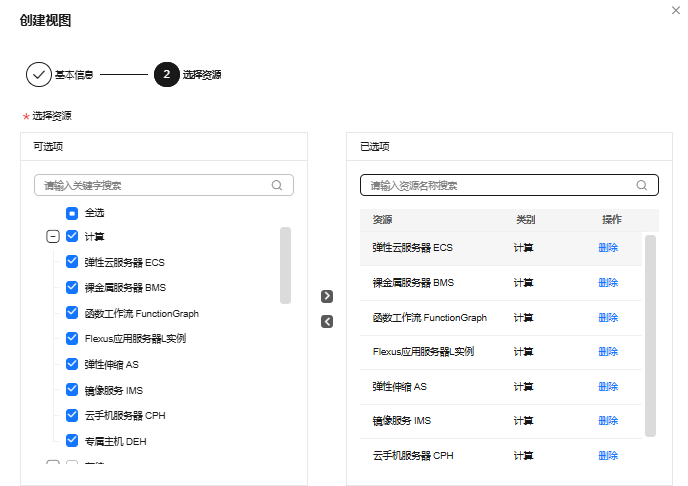Image resolution: width=688 pixels, height=486 pixels.
Task: Select the 基本信息 step label
Action: 74,75
